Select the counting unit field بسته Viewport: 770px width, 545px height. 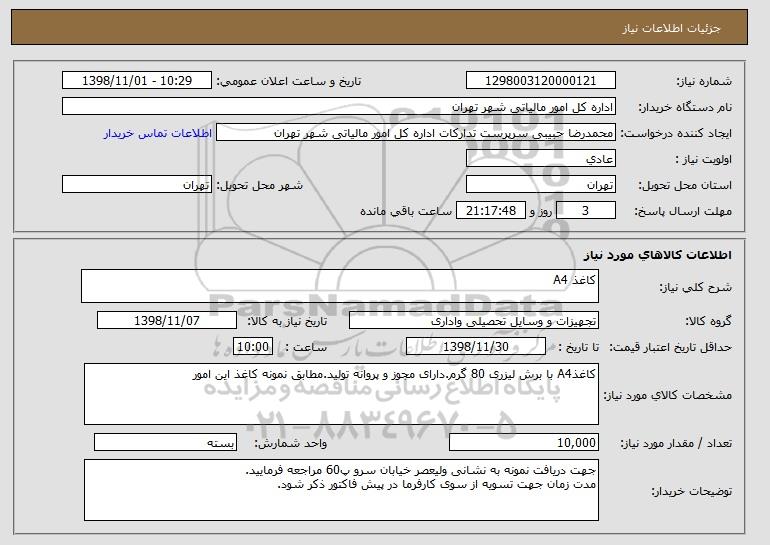[x=165, y=442]
